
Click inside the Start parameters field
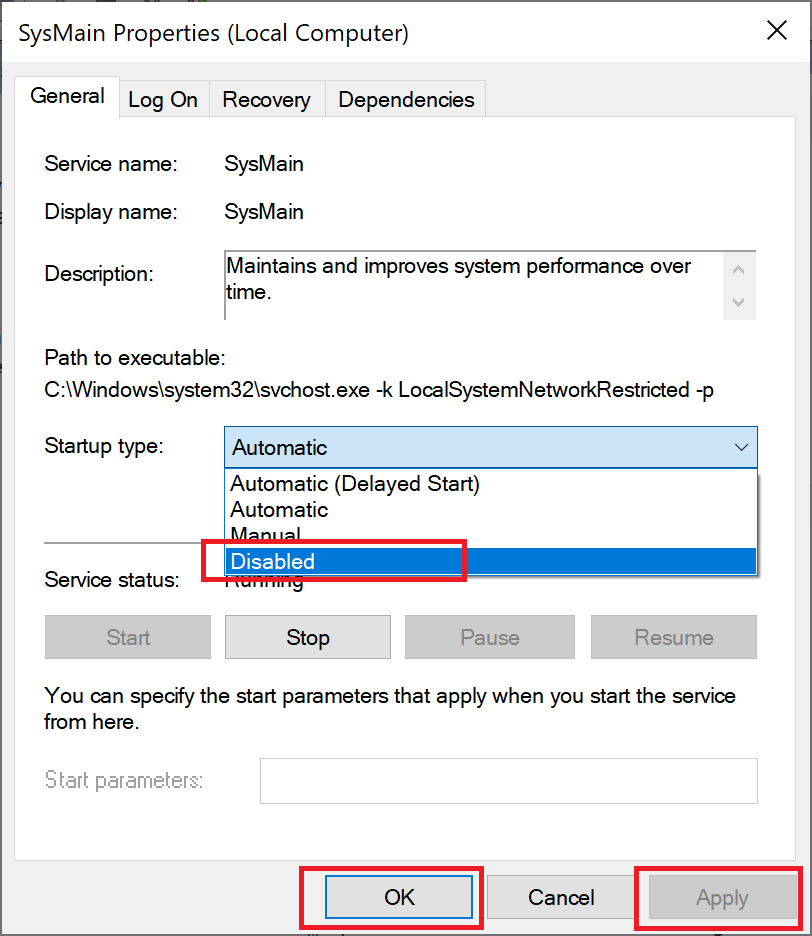click(x=508, y=781)
